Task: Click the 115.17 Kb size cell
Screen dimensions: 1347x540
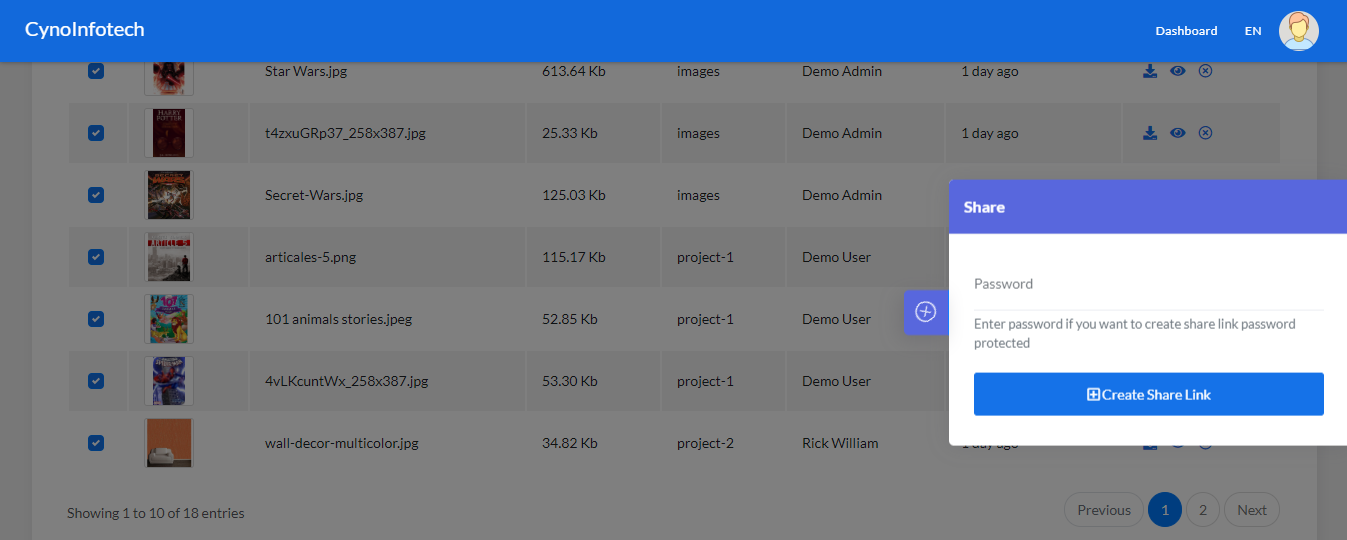Action: tap(573, 257)
